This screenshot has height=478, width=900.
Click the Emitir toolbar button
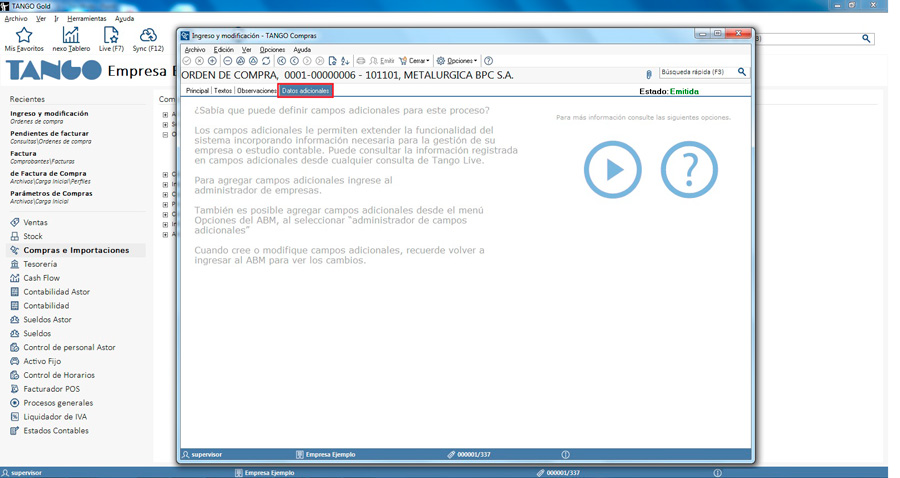point(382,60)
